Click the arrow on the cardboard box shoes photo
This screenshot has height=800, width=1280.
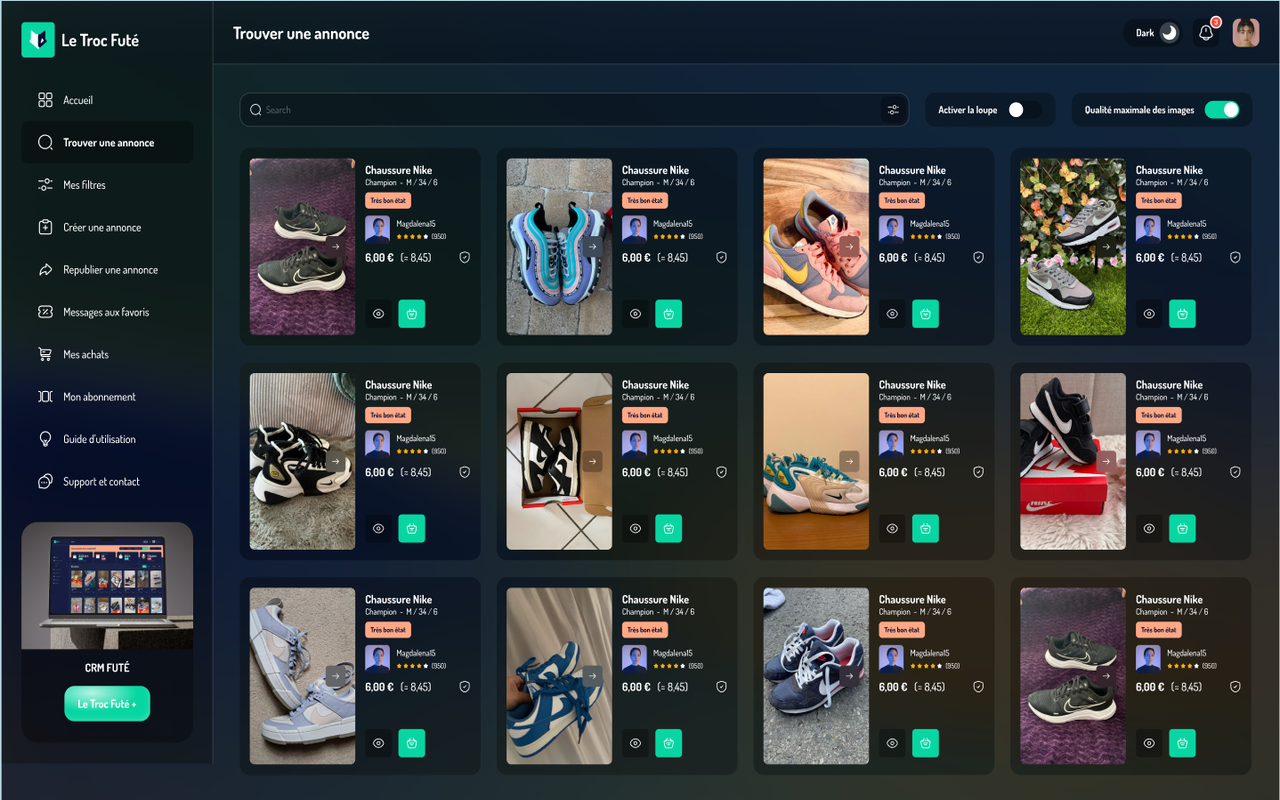tap(592, 461)
